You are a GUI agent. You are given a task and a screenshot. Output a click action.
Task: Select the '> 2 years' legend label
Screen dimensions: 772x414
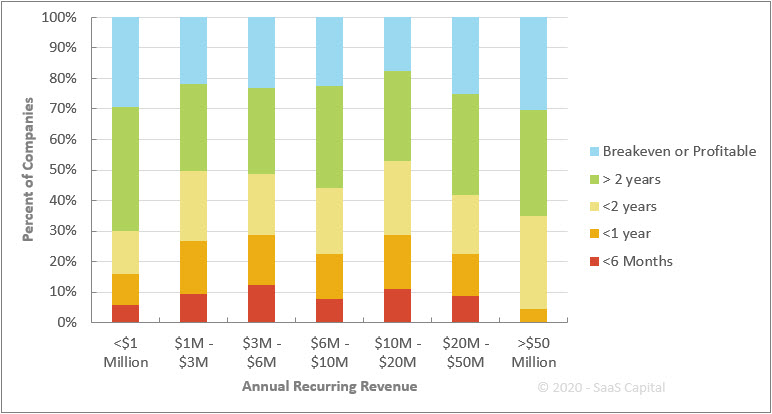pyautogui.click(x=632, y=179)
